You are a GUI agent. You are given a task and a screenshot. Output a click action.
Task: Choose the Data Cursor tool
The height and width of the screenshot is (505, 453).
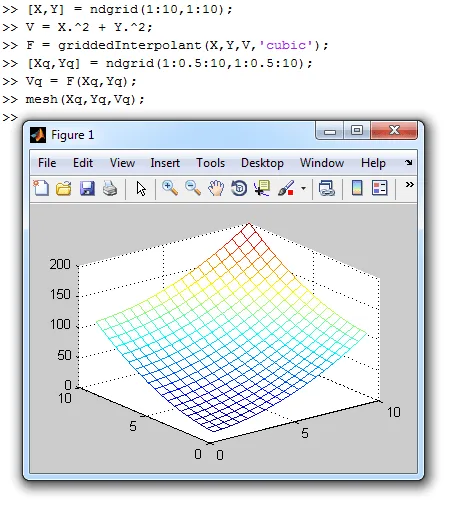[262, 188]
